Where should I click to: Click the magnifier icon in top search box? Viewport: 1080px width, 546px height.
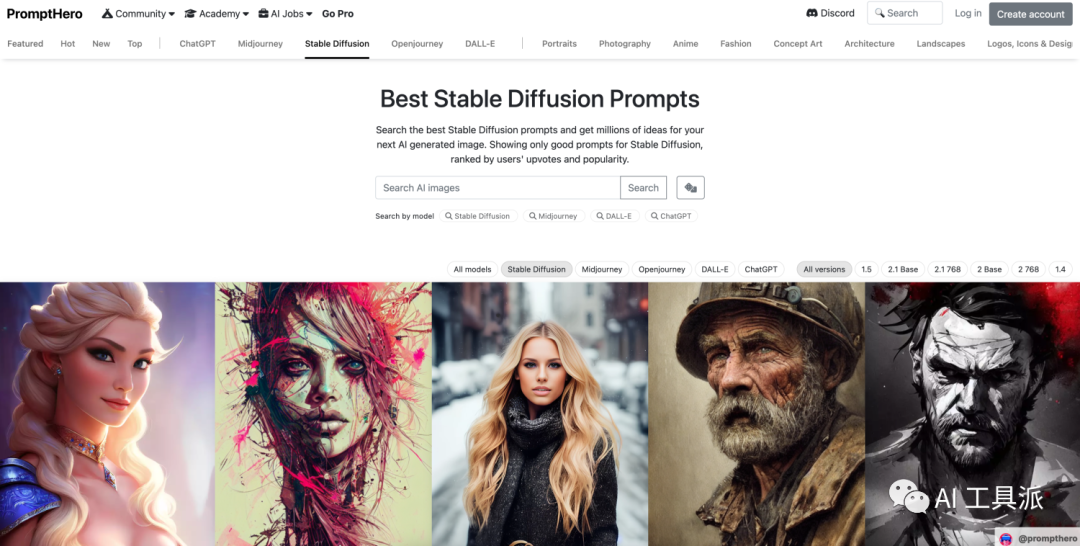[x=879, y=13]
